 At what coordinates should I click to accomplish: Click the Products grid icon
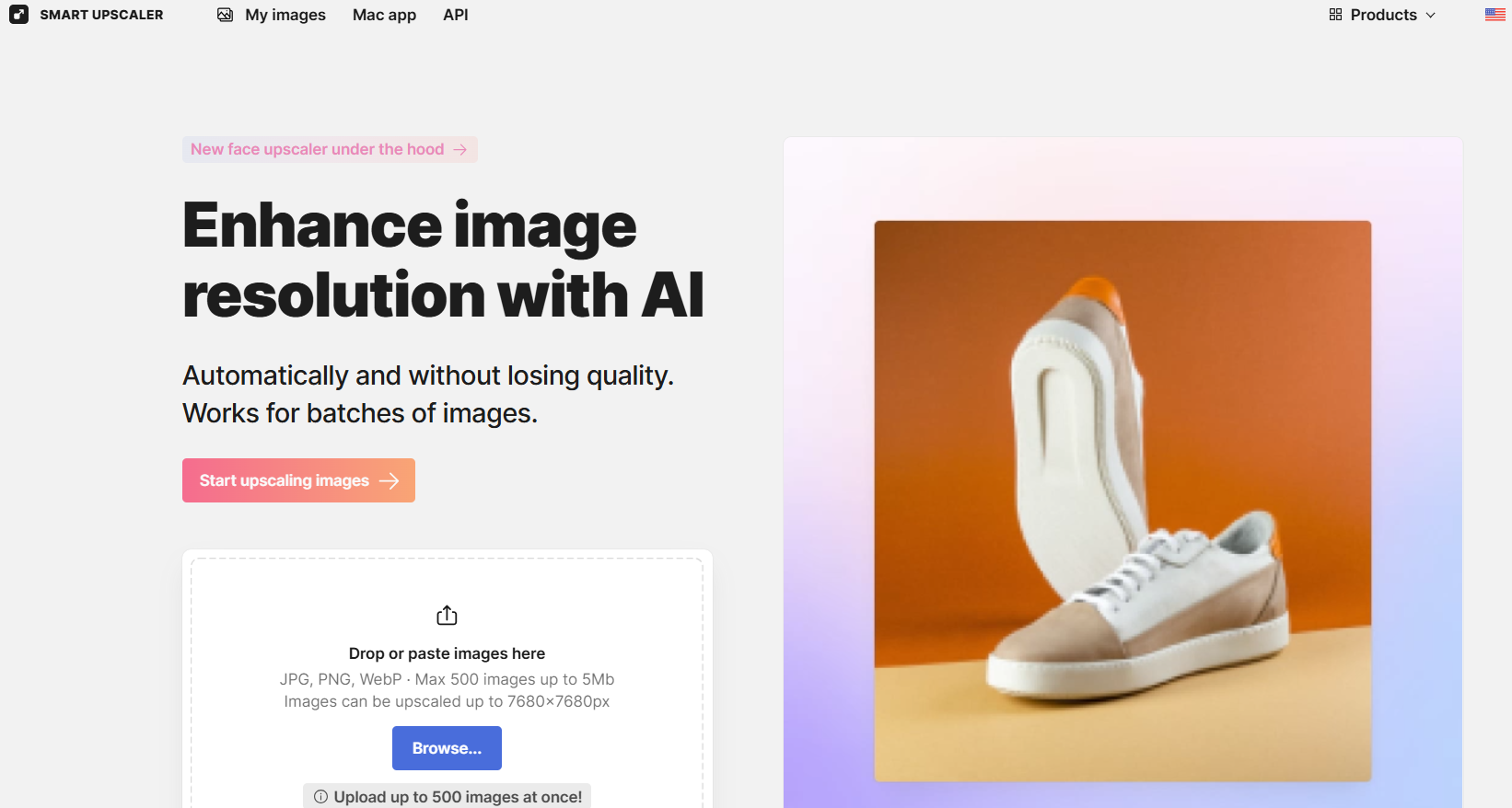coord(1335,15)
